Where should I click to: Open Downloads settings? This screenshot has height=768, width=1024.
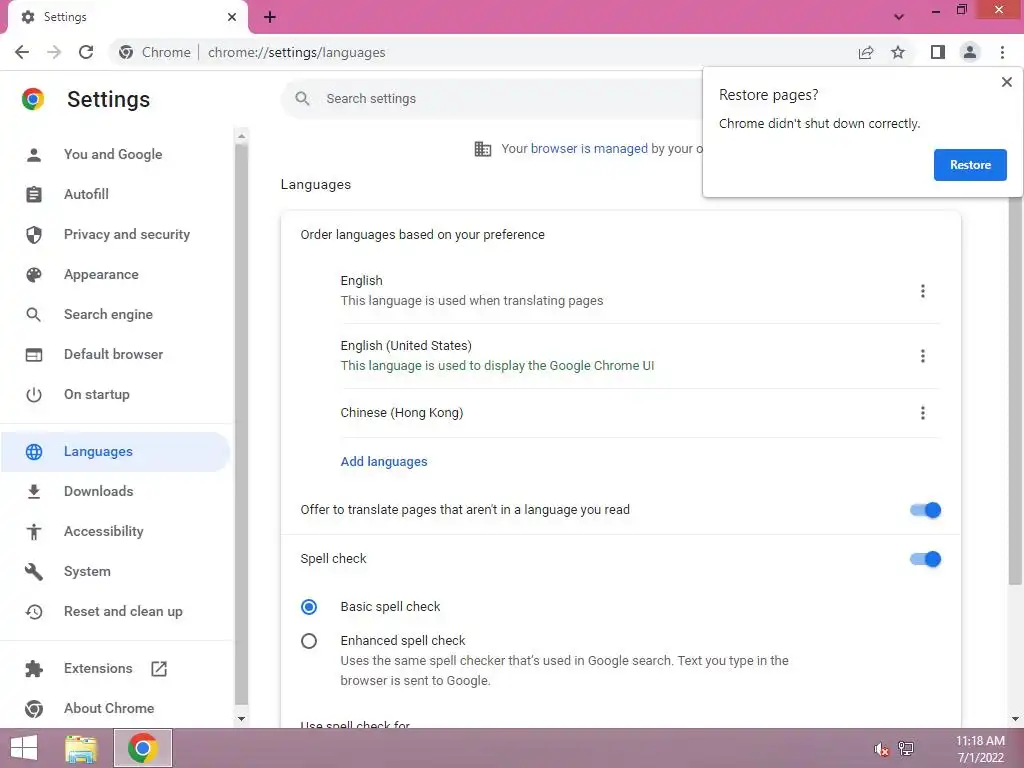point(99,491)
